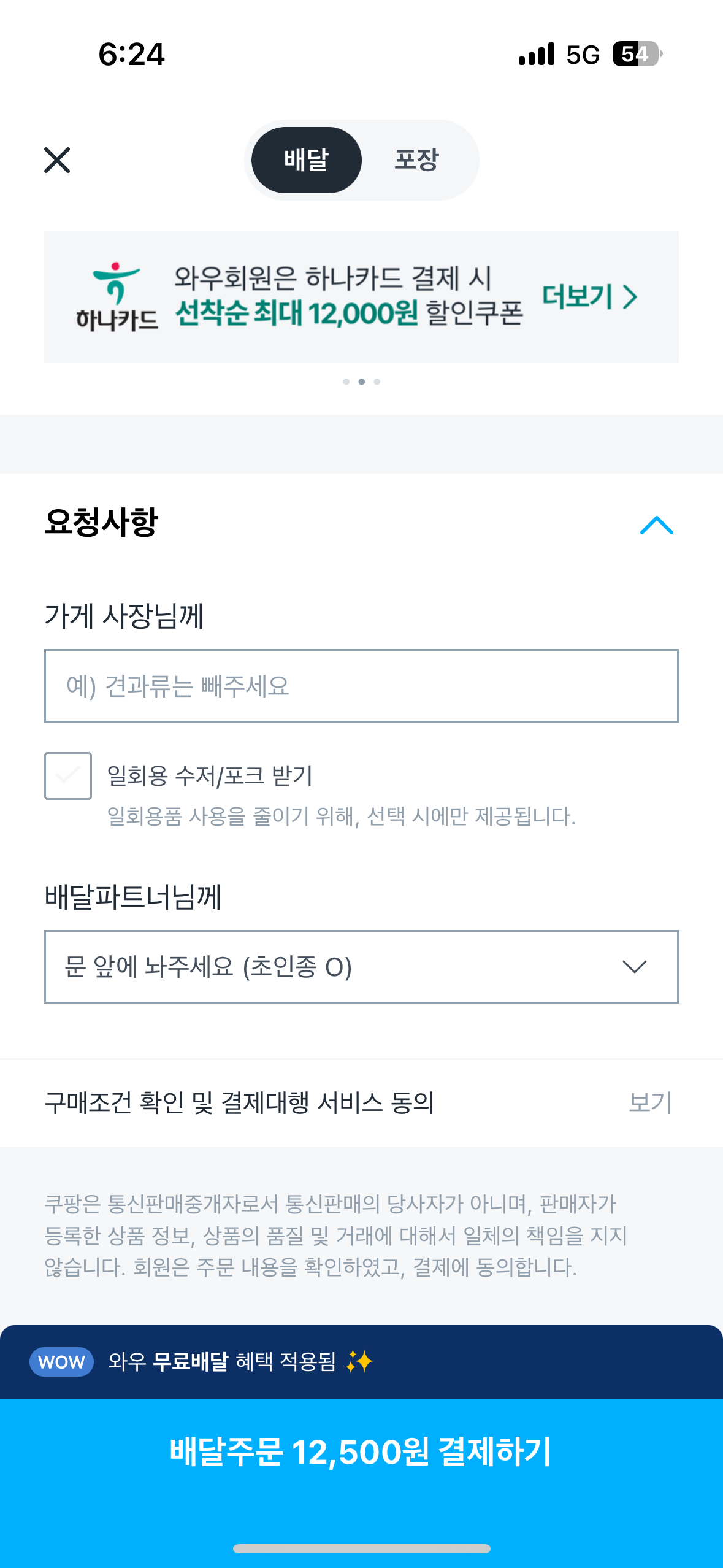Screen dimensions: 723x1568
Task: Switch to the 배달 delivery tab
Action: 306,160
